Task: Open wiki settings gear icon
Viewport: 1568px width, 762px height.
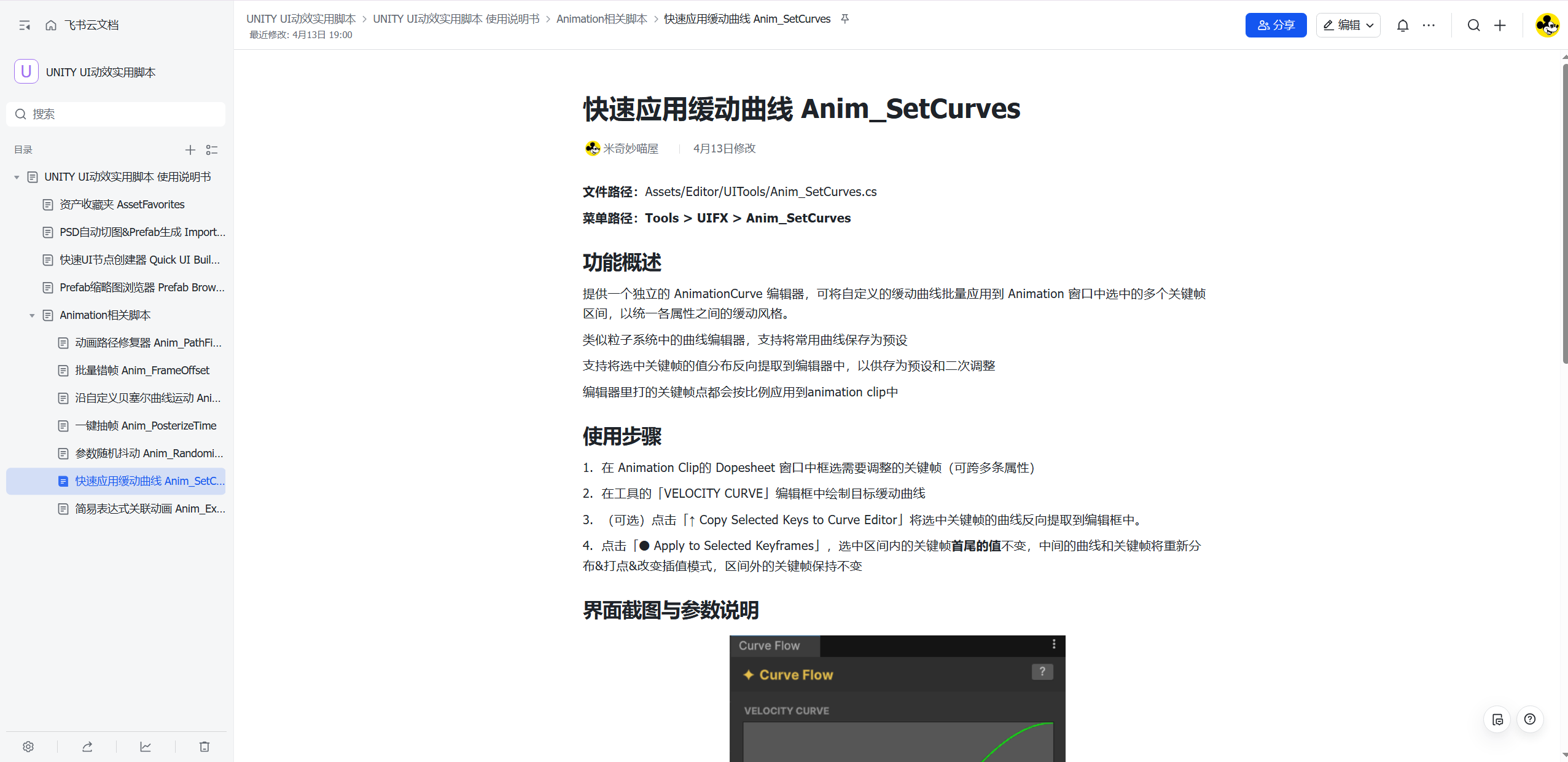Action: pos(28,747)
